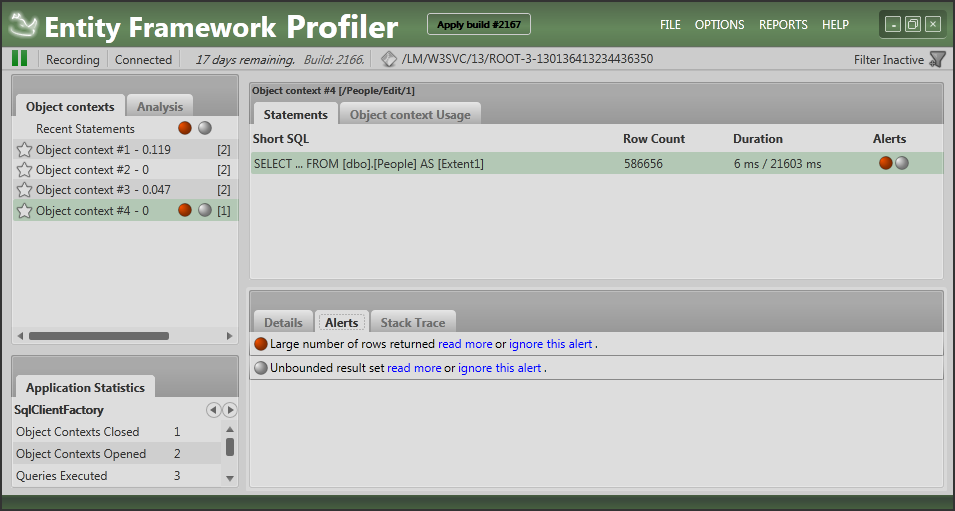Open the REPORTS menu
Screen dimensions: 955x511
(782, 25)
